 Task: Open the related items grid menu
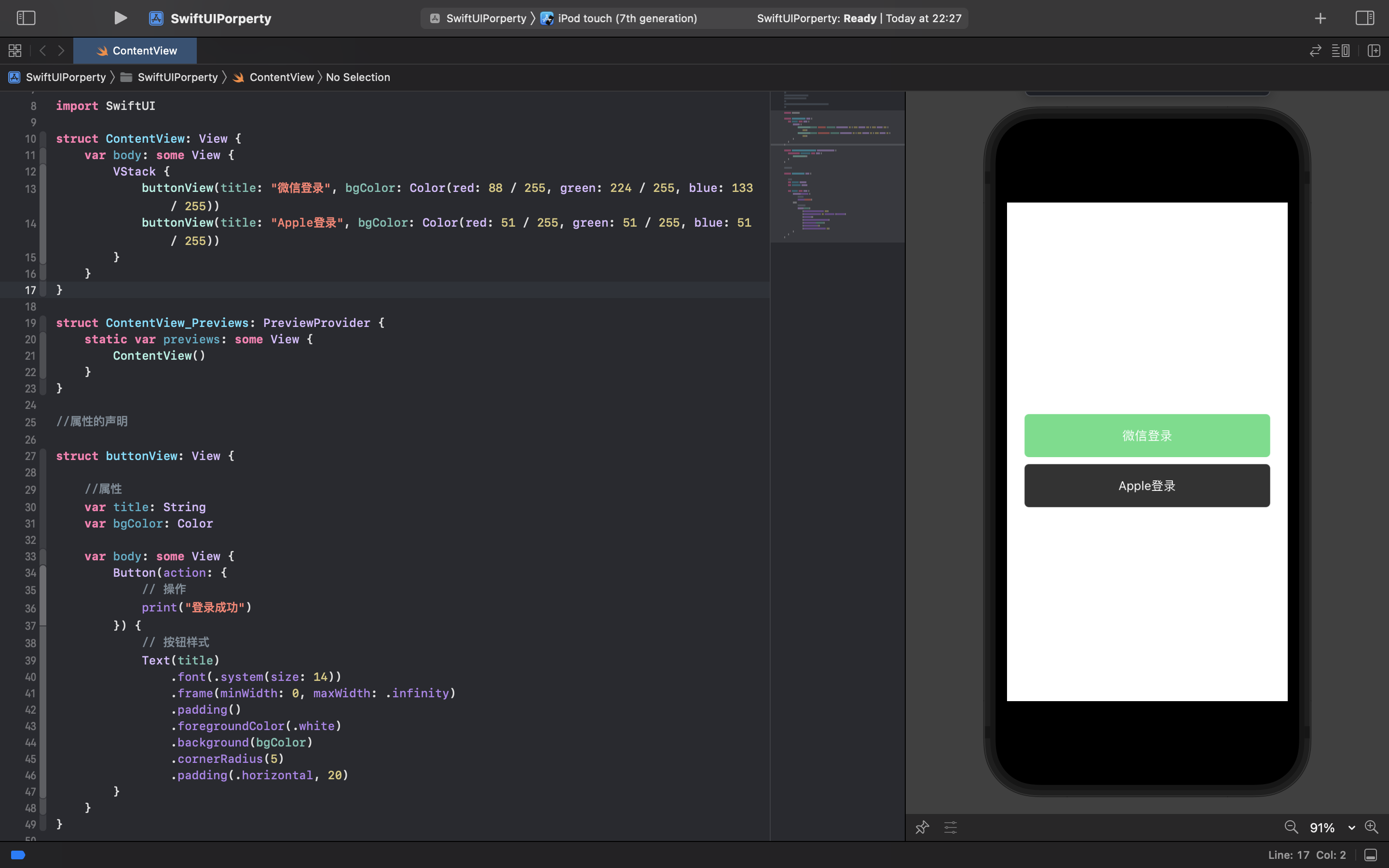pyautogui.click(x=15, y=51)
